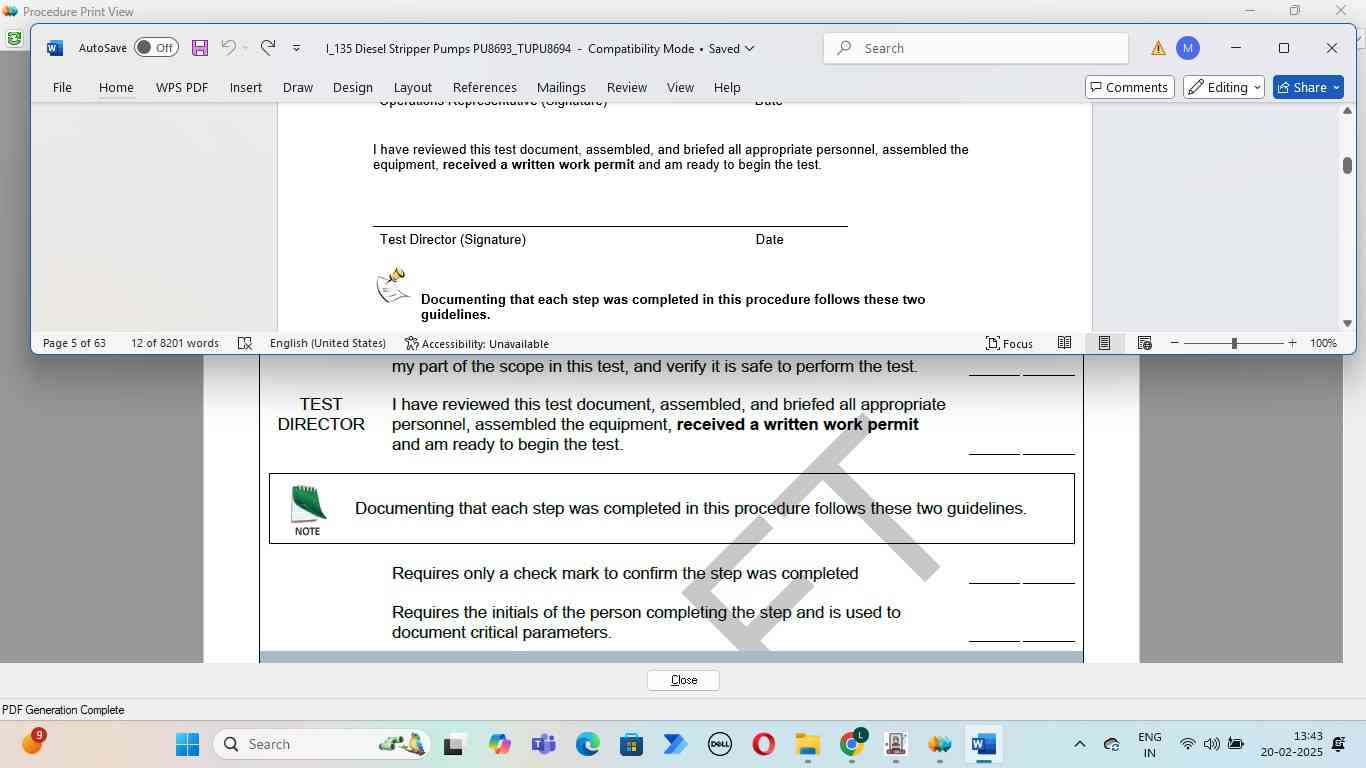Click the proofing check icon
Screen dimensions: 1366x768
coord(245,343)
